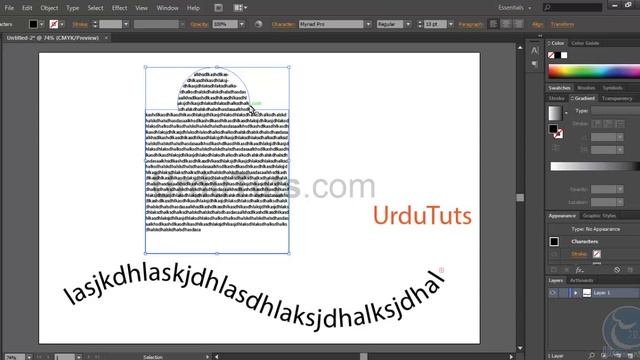
Task: Switch to the Symbols tab
Action: click(x=612, y=88)
